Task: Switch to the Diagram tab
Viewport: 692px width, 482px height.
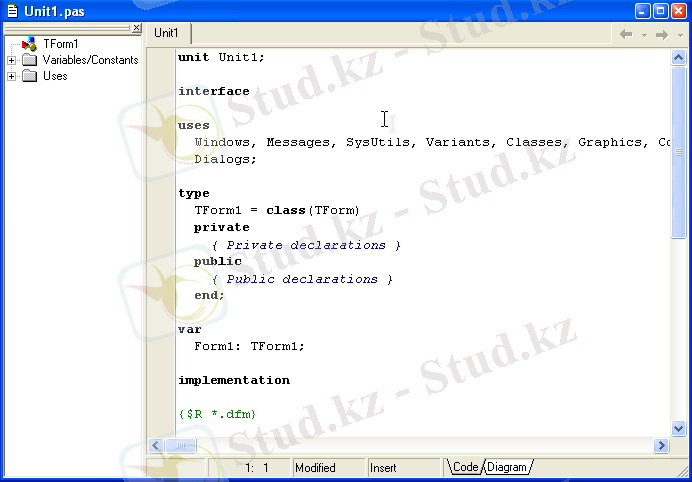Action: pyautogui.click(x=507, y=467)
